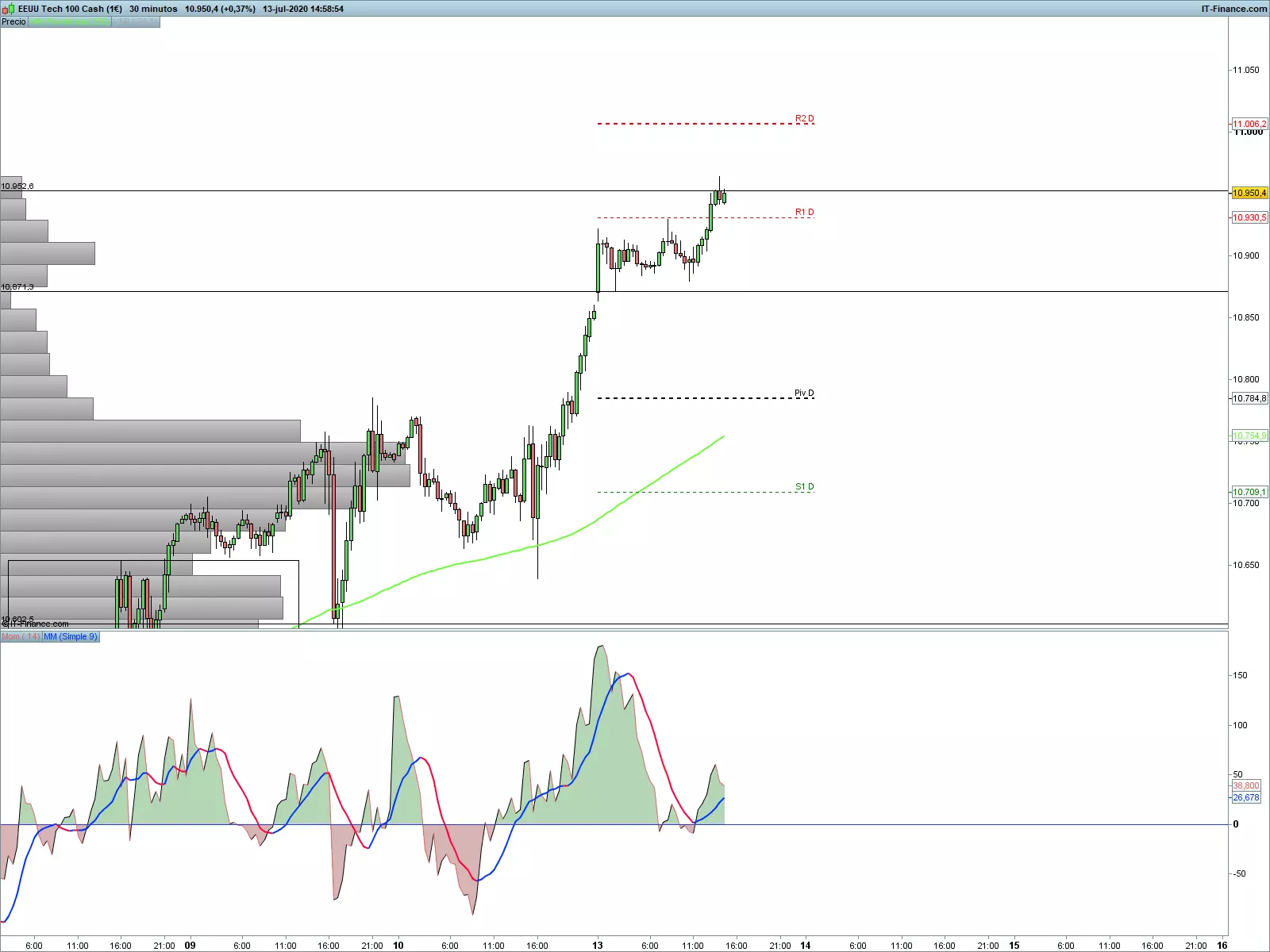Click date marker 15 on time axis

[x=1014, y=945]
